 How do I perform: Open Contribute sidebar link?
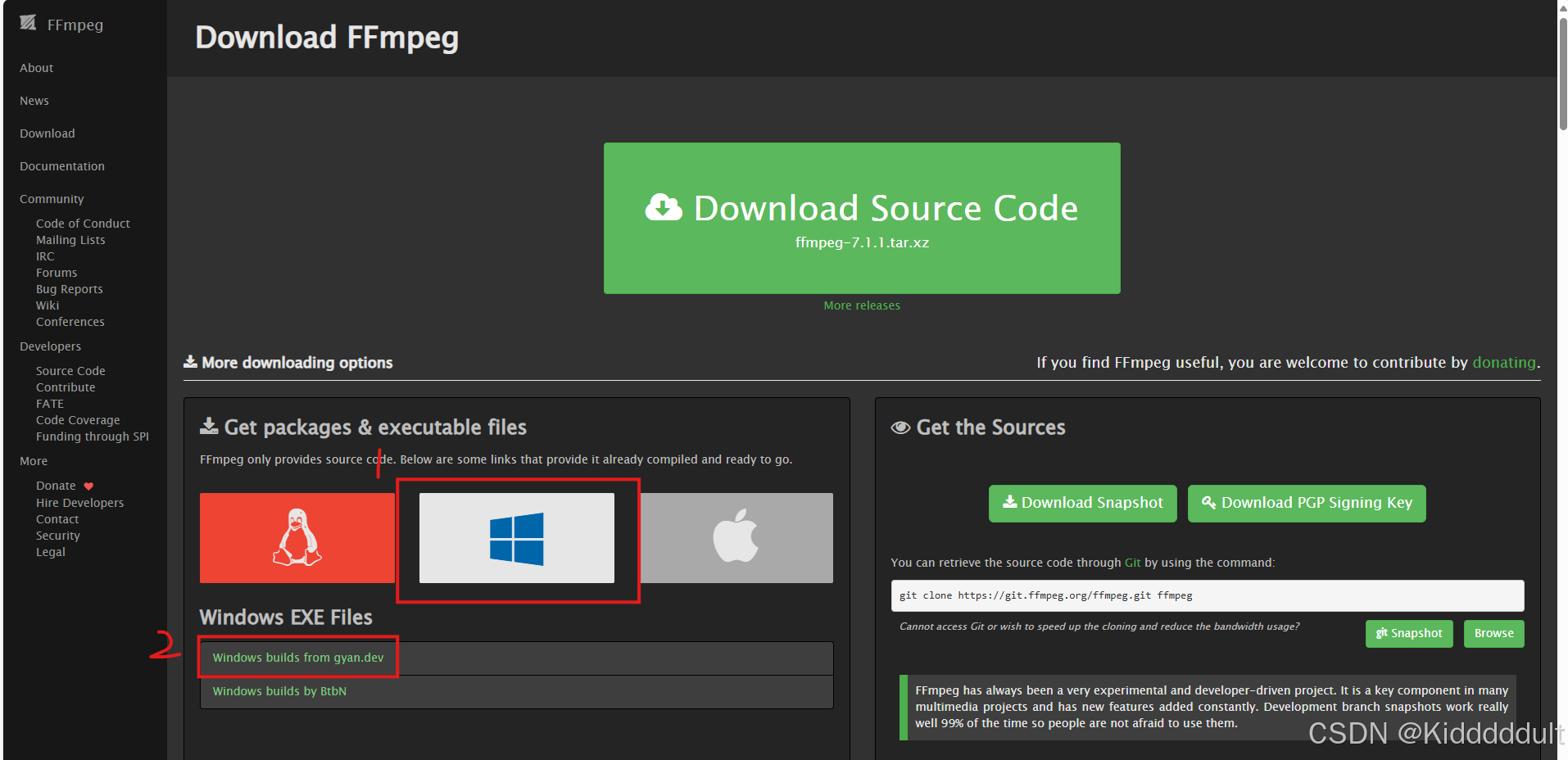point(66,387)
